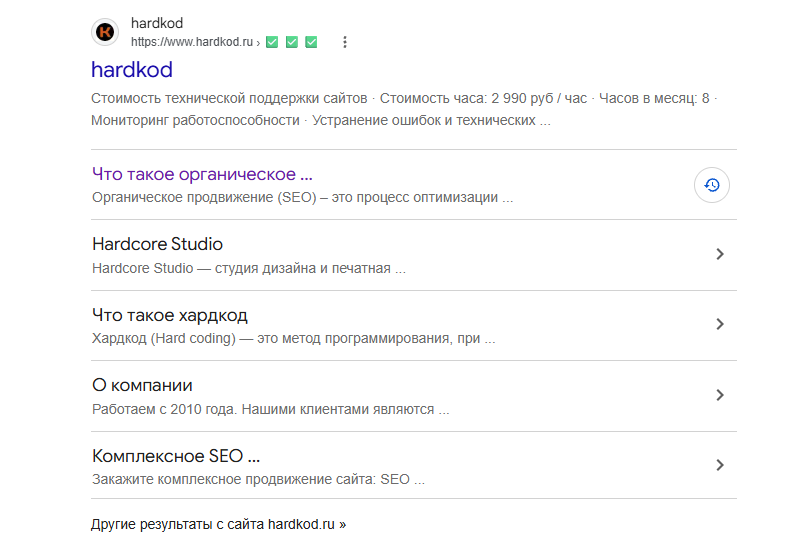Open the 'Комплексное SEO' sitelink

point(176,456)
